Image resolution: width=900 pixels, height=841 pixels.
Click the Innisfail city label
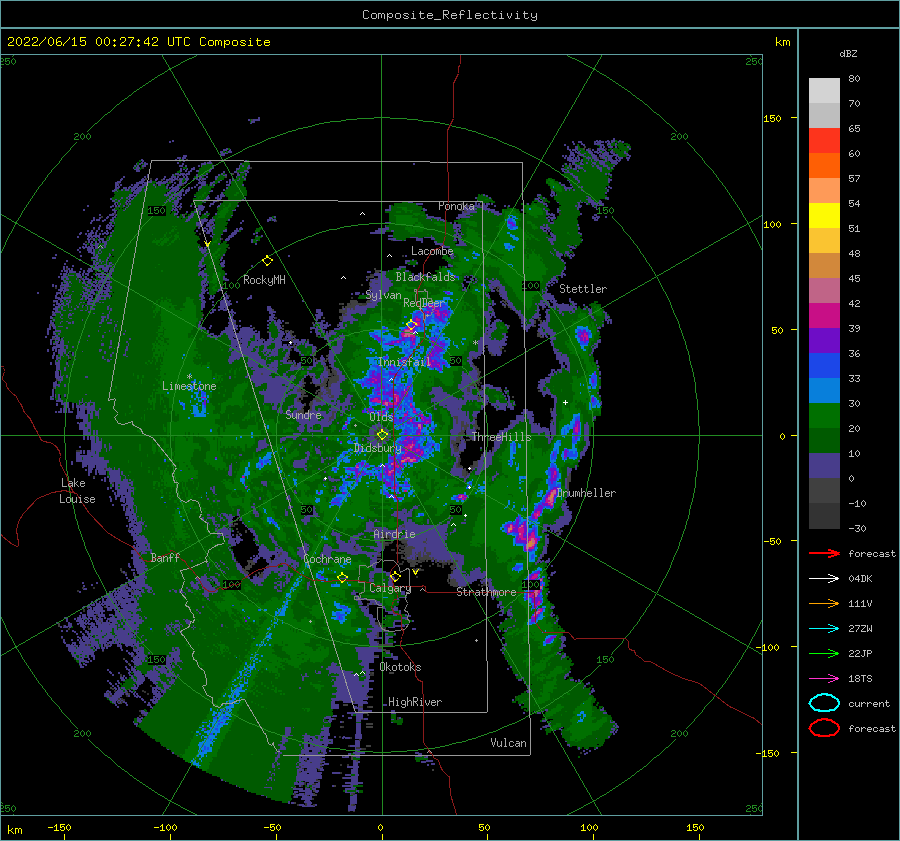[404, 362]
